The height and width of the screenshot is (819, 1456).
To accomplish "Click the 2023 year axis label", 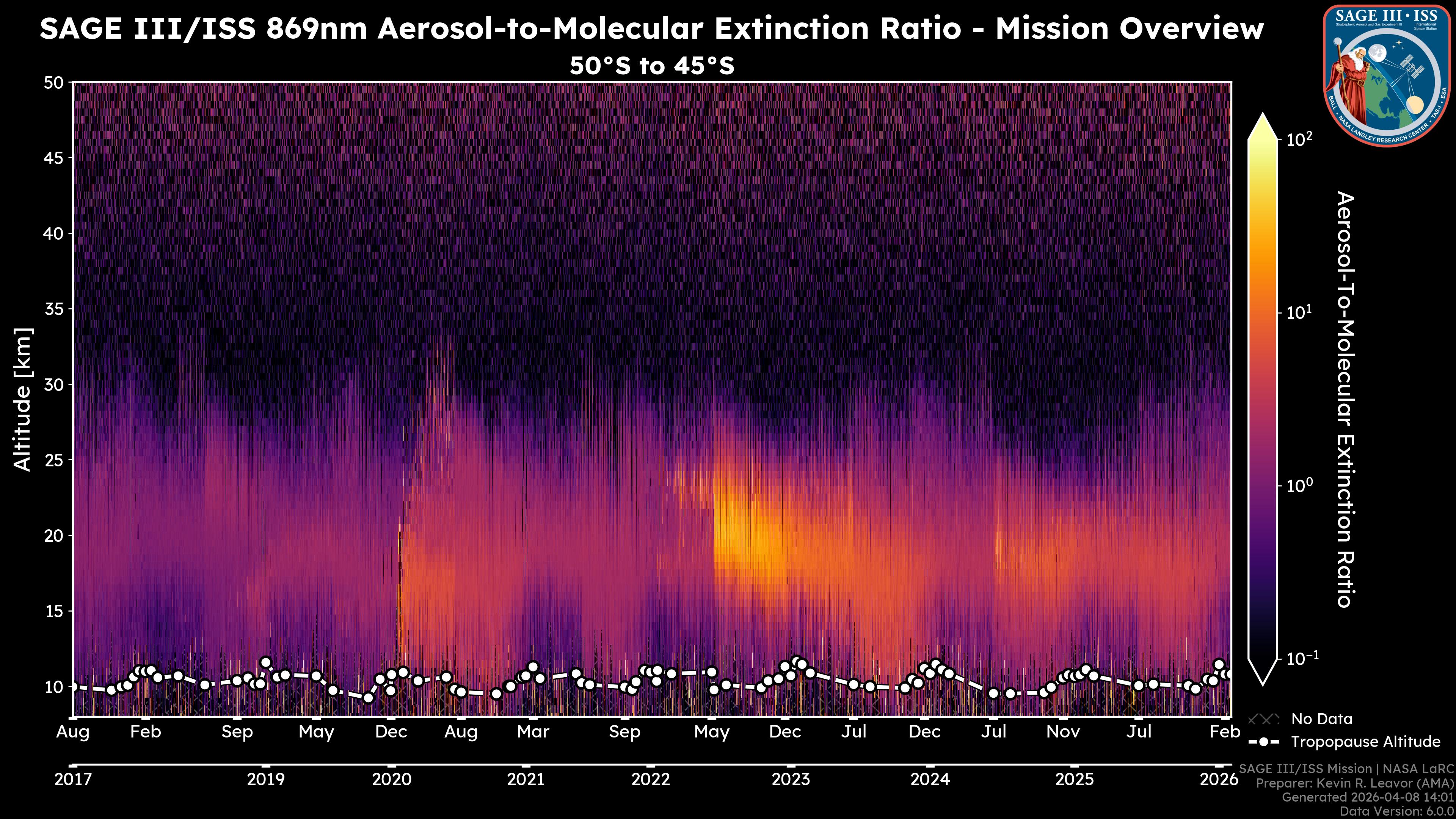I will 791,780.
